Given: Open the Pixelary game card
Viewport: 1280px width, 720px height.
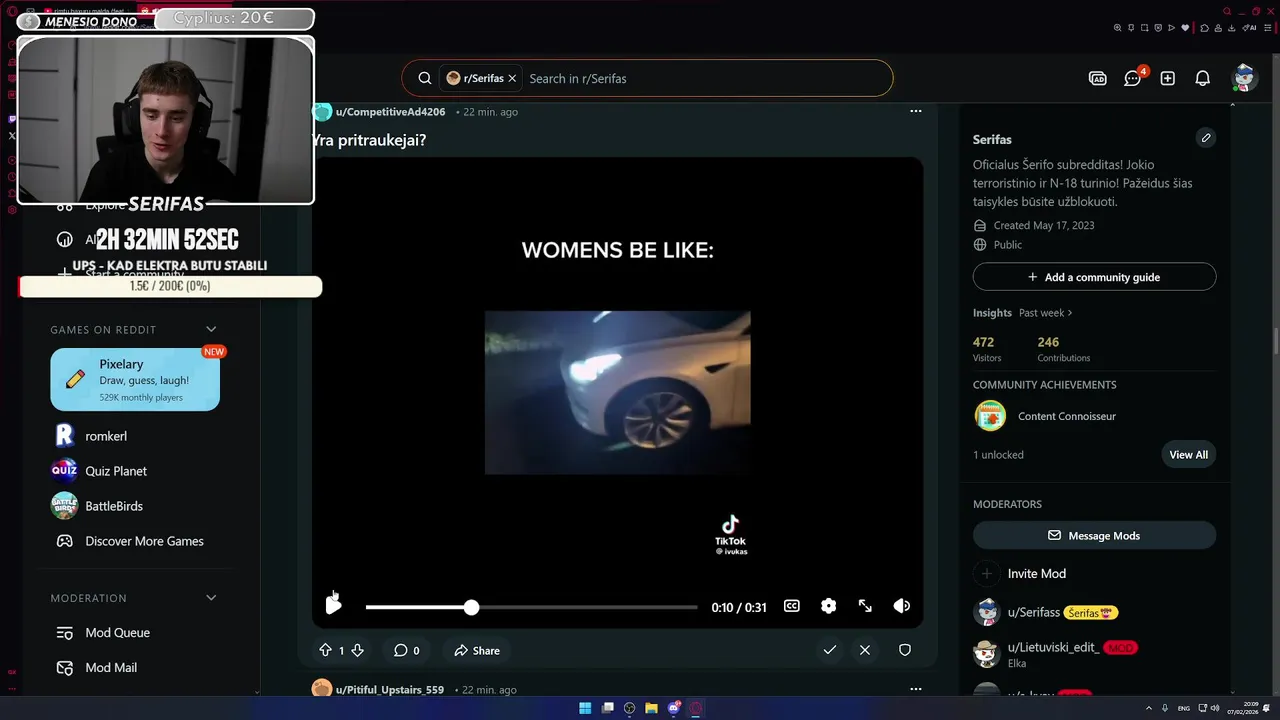Looking at the screenshot, I should click(x=135, y=379).
